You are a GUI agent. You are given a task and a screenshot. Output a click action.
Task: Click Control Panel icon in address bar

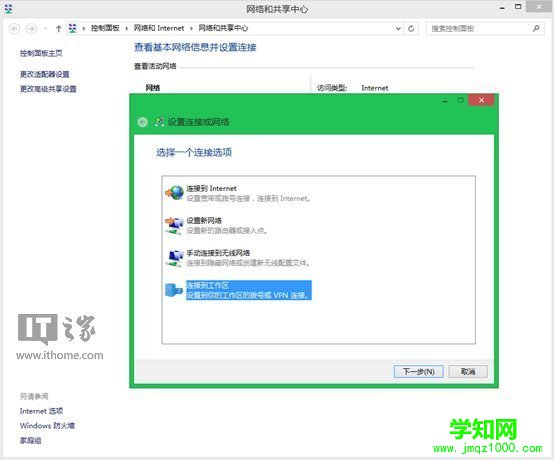click(72, 28)
